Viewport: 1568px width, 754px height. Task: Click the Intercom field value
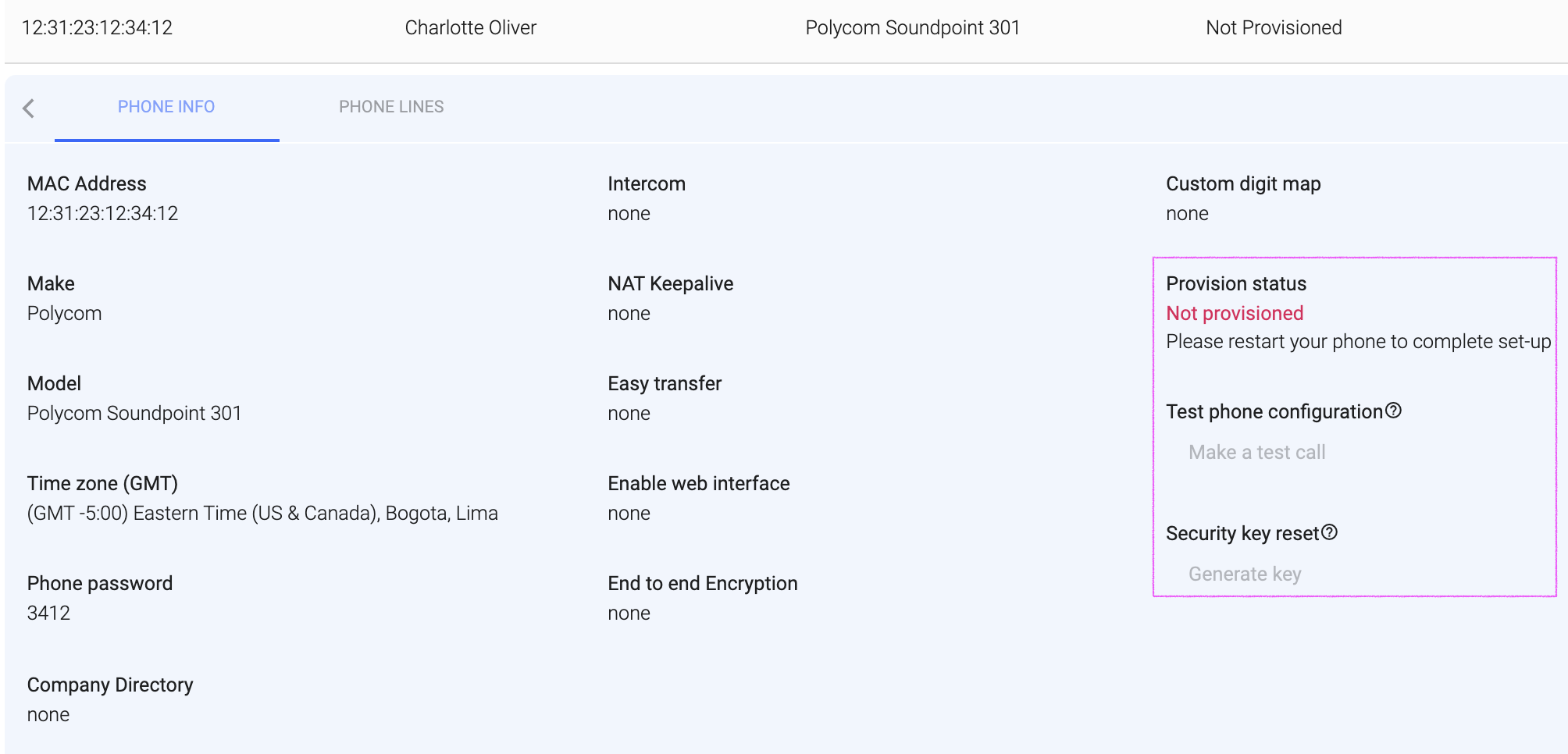(629, 213)
